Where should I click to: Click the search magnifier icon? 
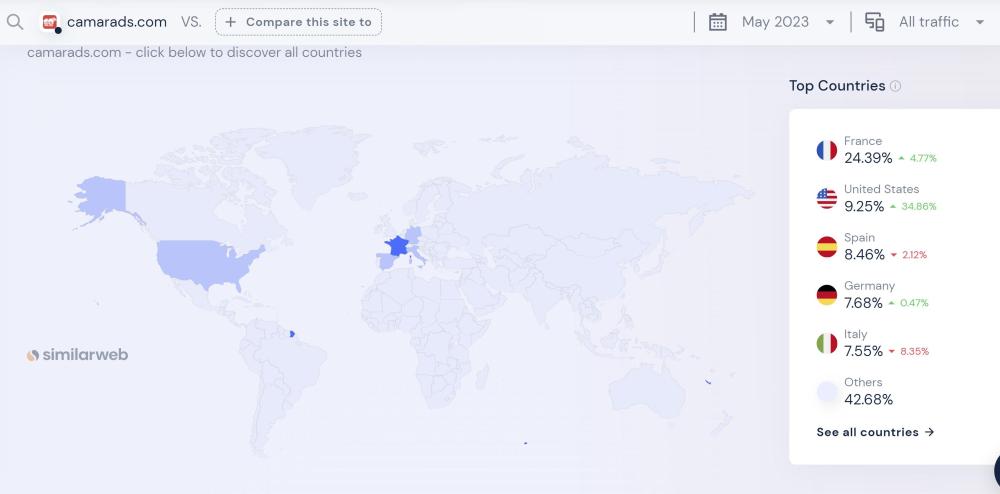[x=14, y=21]
